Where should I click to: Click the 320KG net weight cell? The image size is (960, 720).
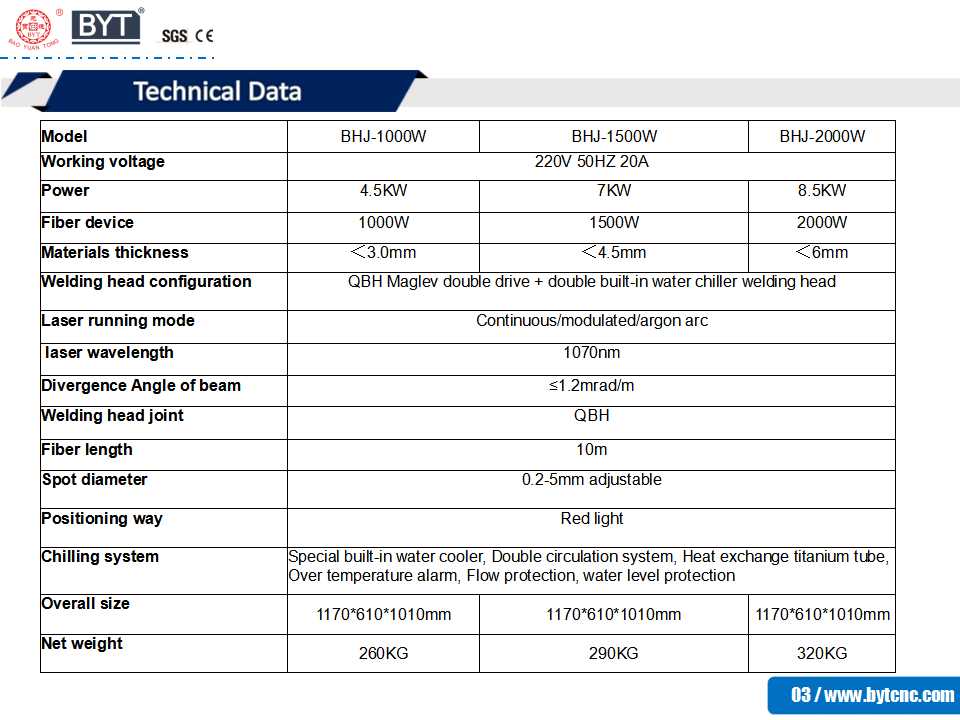pyautogui.click(x=822, y=654)
